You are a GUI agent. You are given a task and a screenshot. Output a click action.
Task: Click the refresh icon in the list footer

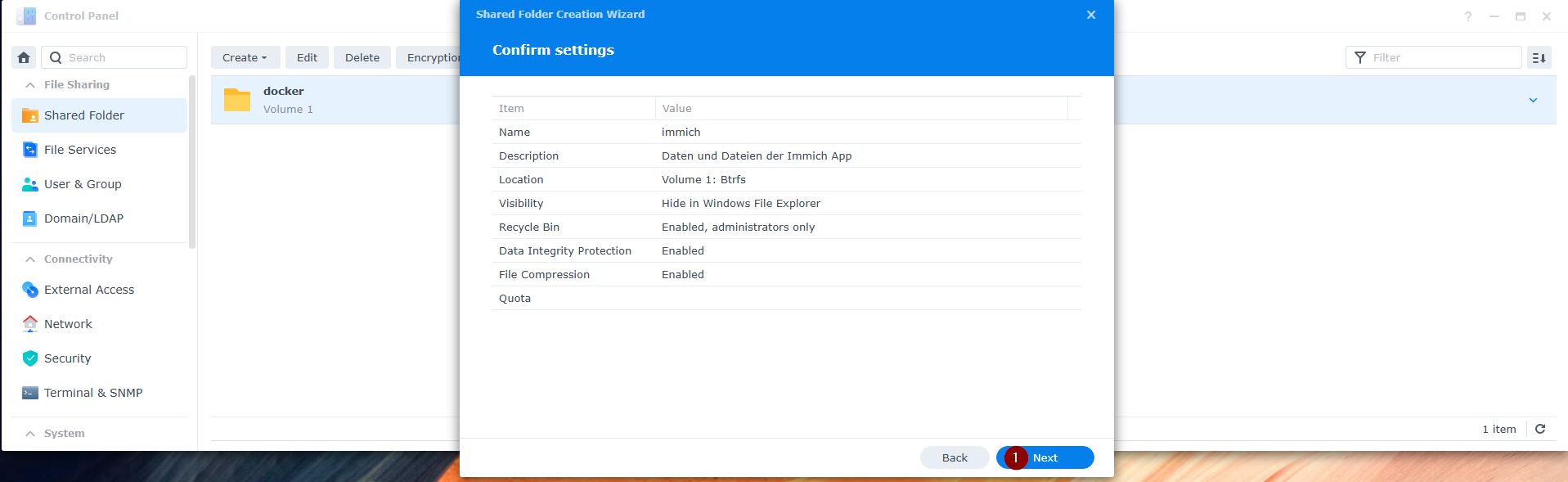coord(1540,429)
